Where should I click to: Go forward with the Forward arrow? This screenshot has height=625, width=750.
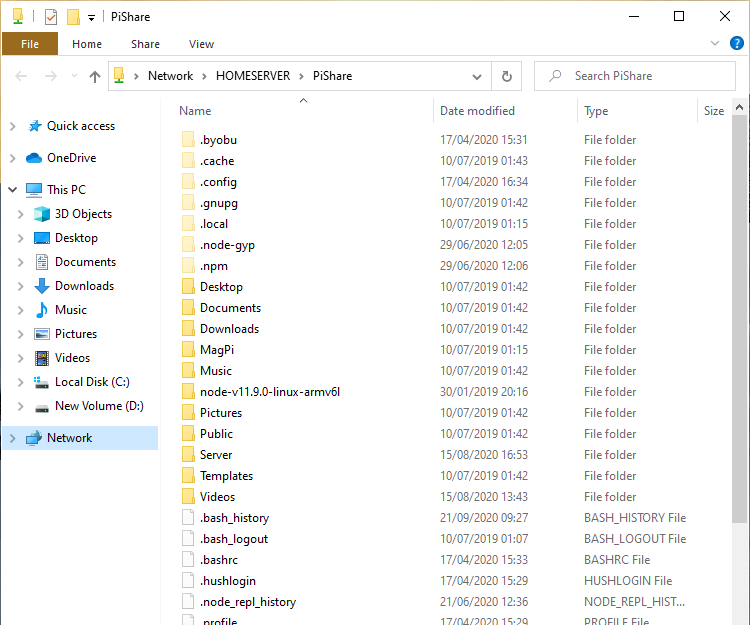tap(51, 76)
